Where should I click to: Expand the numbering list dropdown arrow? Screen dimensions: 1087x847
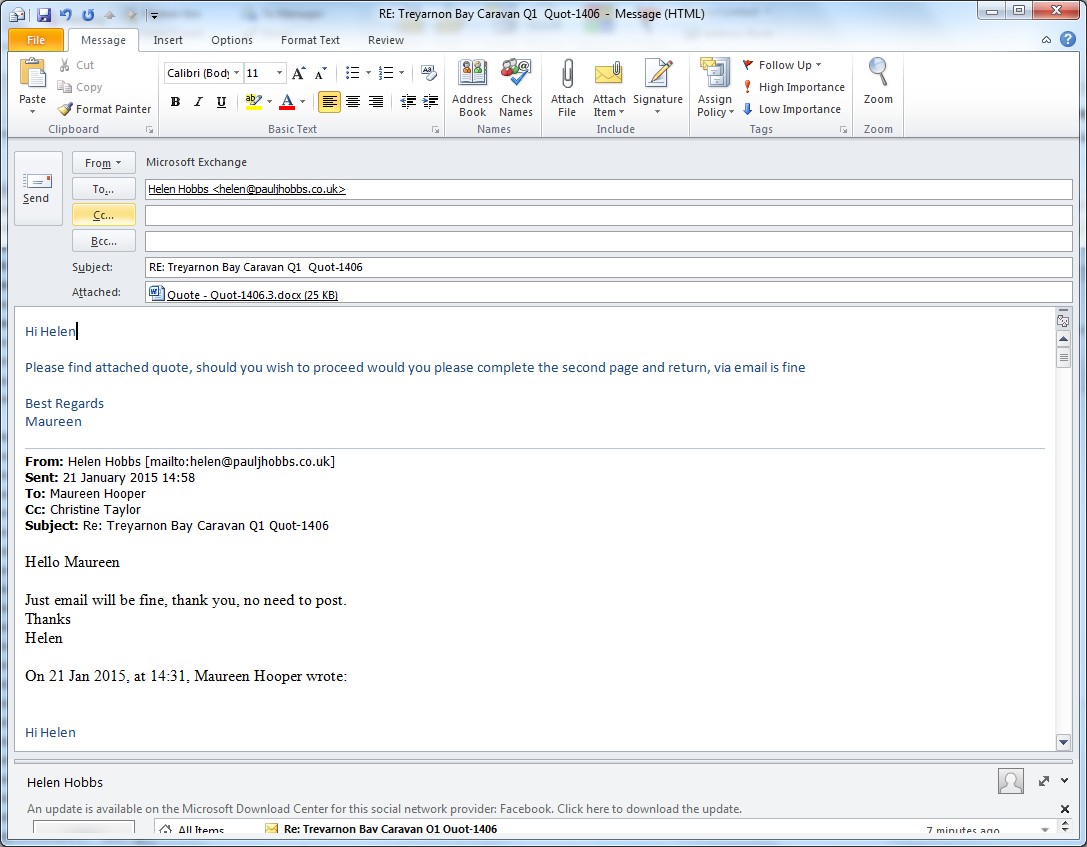click(401, 73)
